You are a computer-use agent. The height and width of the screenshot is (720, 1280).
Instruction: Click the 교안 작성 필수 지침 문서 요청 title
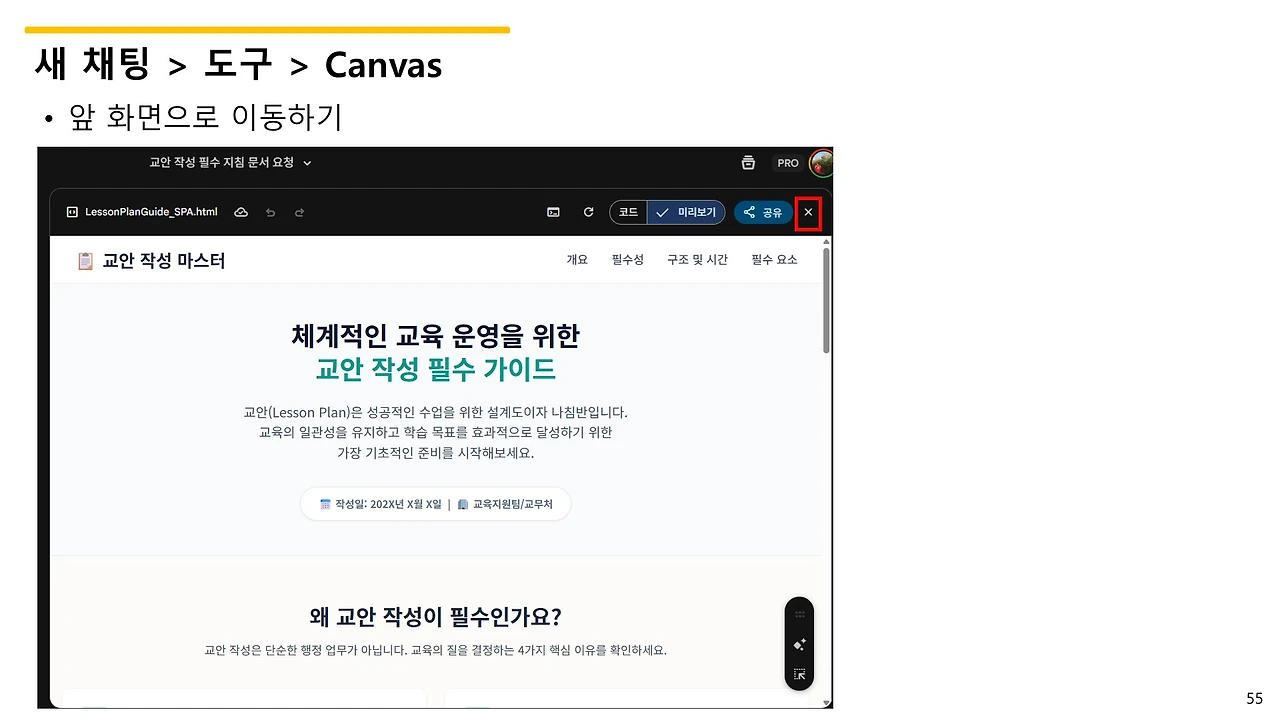(222, 163)
